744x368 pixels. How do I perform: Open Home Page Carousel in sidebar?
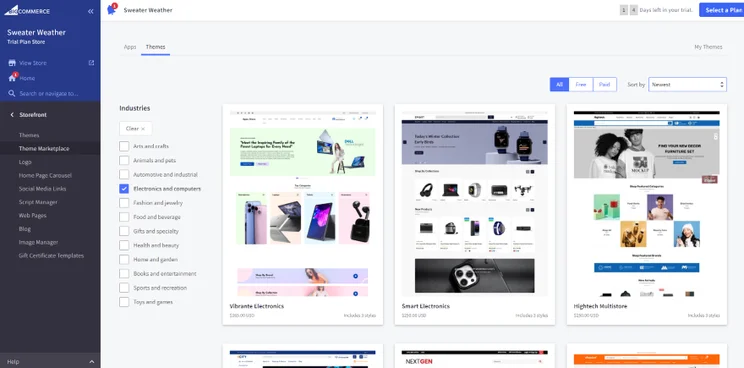(x=45, y=175)
